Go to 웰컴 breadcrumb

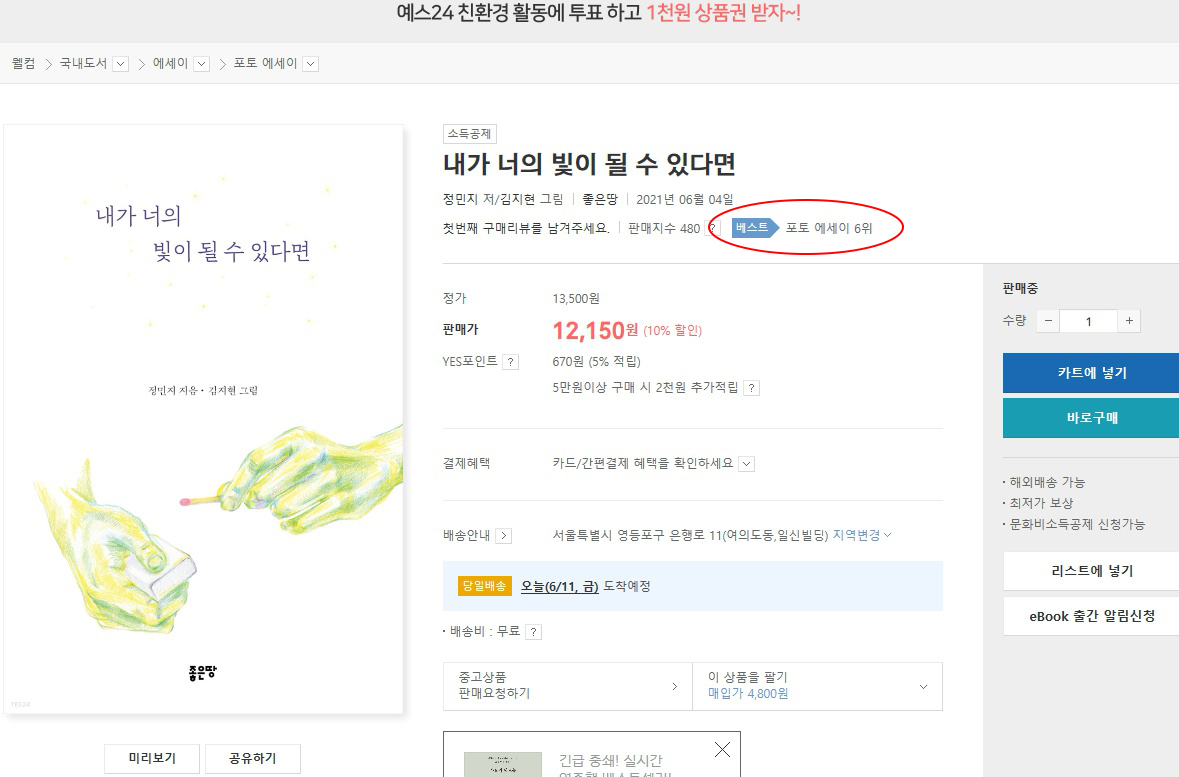(23, 64)
